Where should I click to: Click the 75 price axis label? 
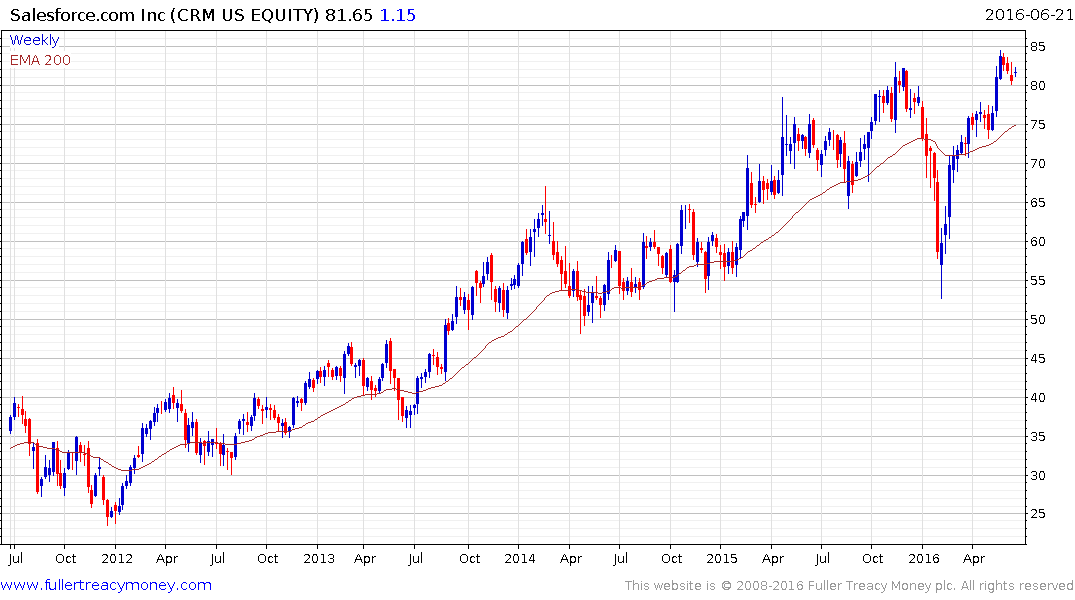(x=1037, y=125)
